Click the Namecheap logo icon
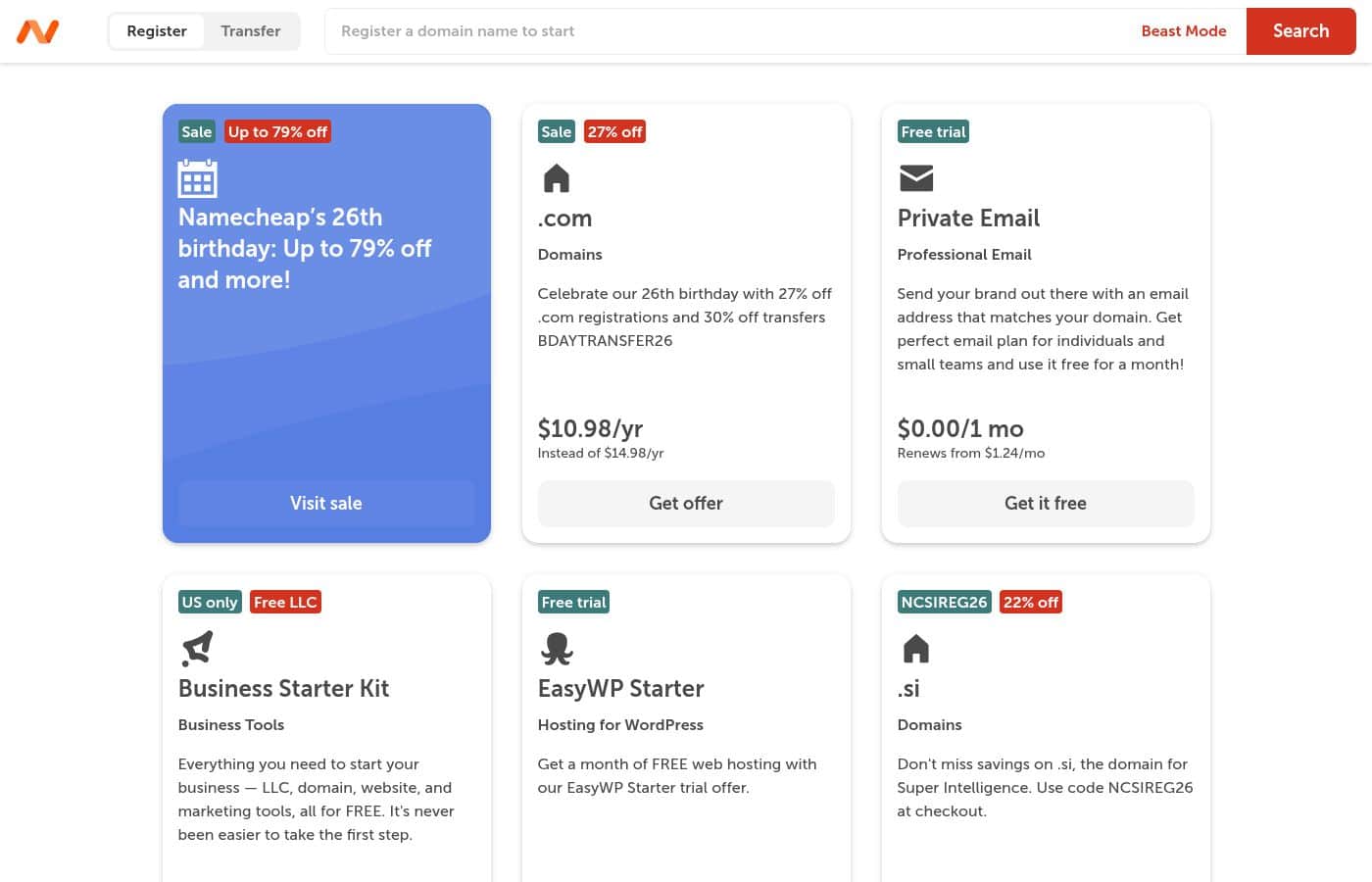1372x882 pixels. click(38, 31)
